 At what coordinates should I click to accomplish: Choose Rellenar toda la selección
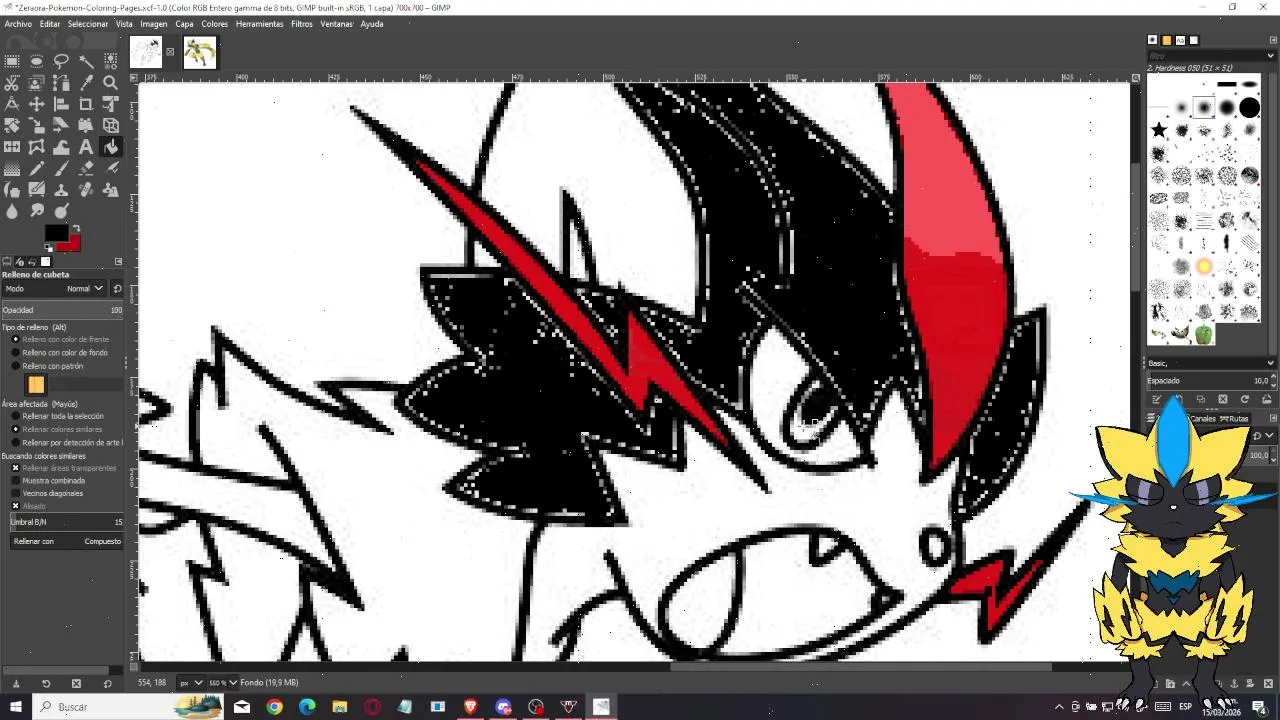57,416
